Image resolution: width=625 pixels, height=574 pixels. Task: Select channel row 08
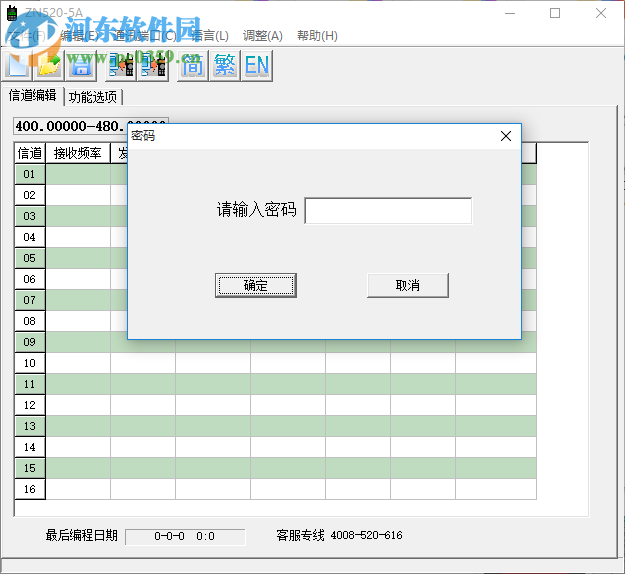pos(29,321)
